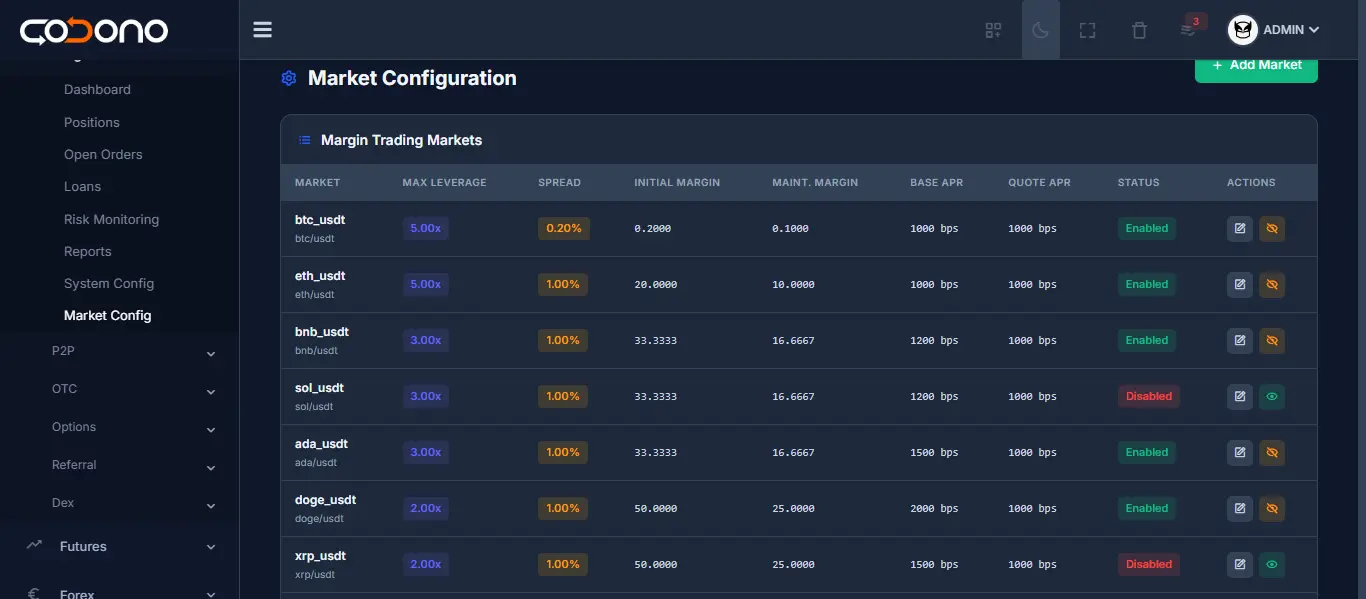Click the 0.20% spread badge for btc_usdt
1366x599 pixels.
pyautogui.click(x=563, y=228)
